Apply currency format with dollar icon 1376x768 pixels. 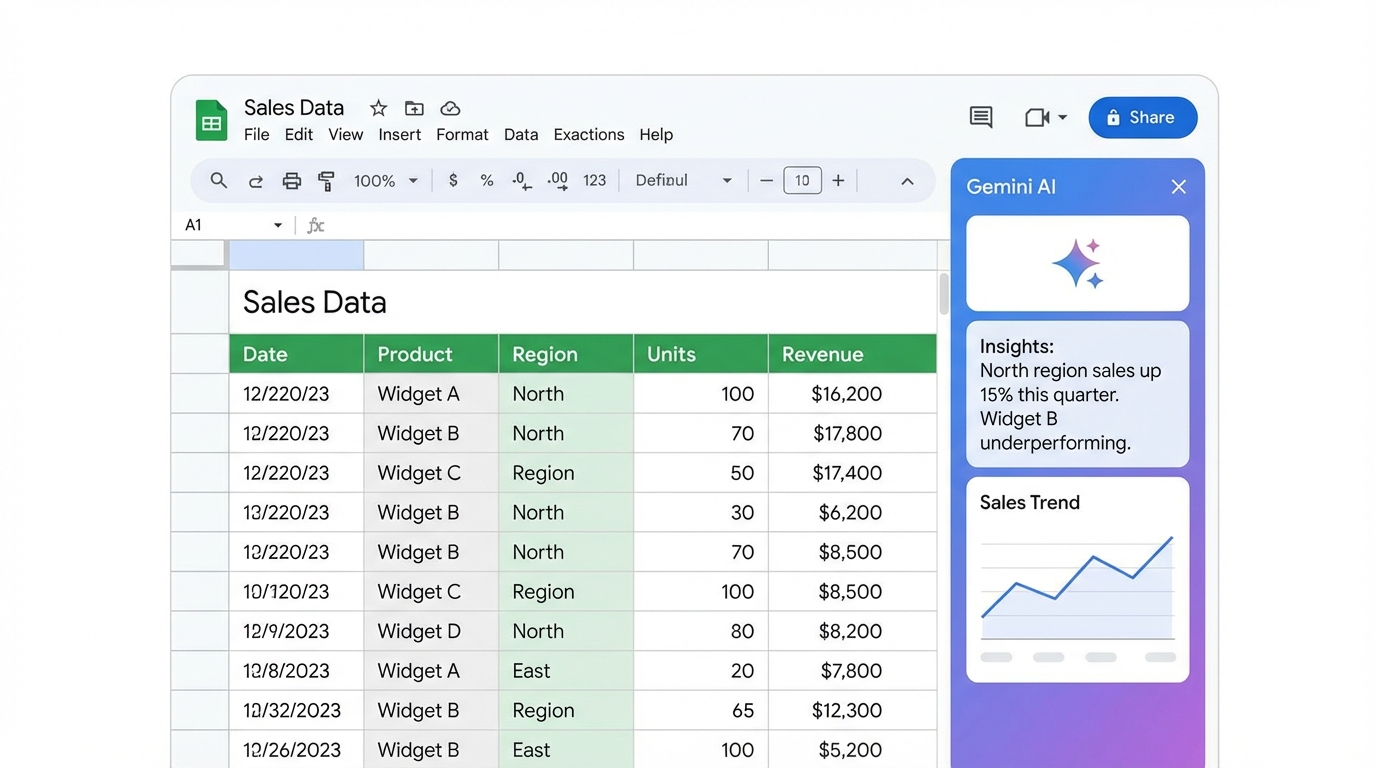coord(453,181)
